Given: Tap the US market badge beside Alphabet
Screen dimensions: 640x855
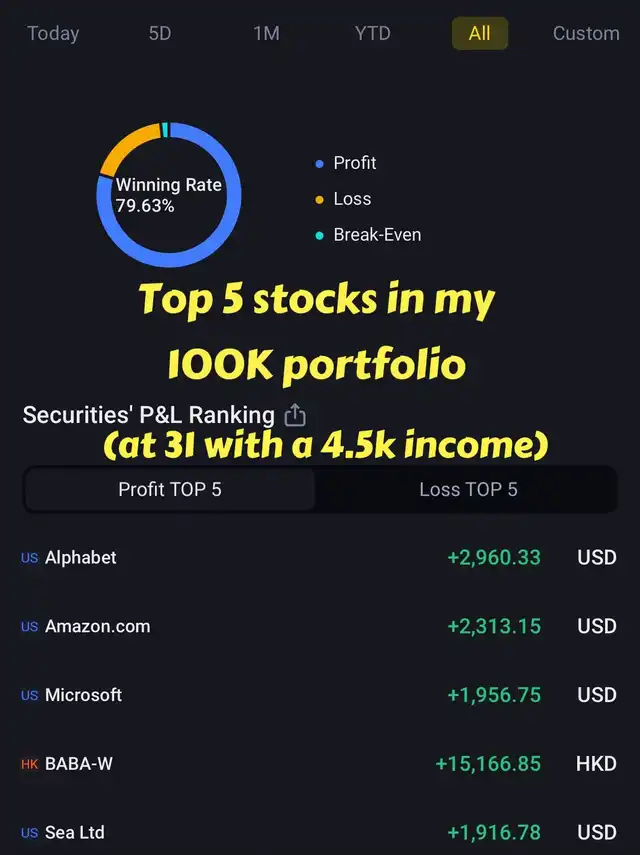Looking at the screenshot, I should pyautogui.click(x=29, y=558).
